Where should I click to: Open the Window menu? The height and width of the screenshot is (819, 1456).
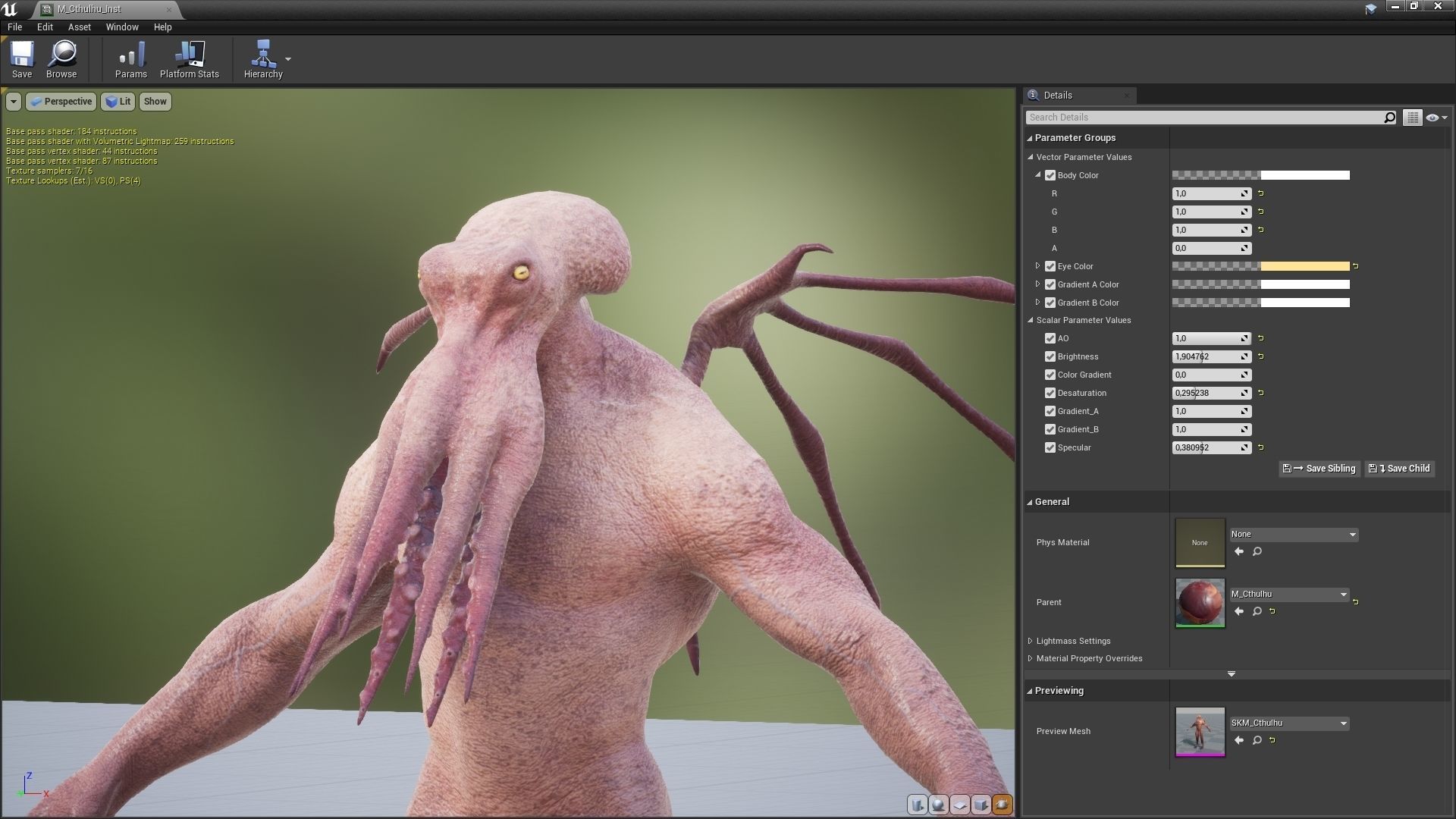click(122, 27)
